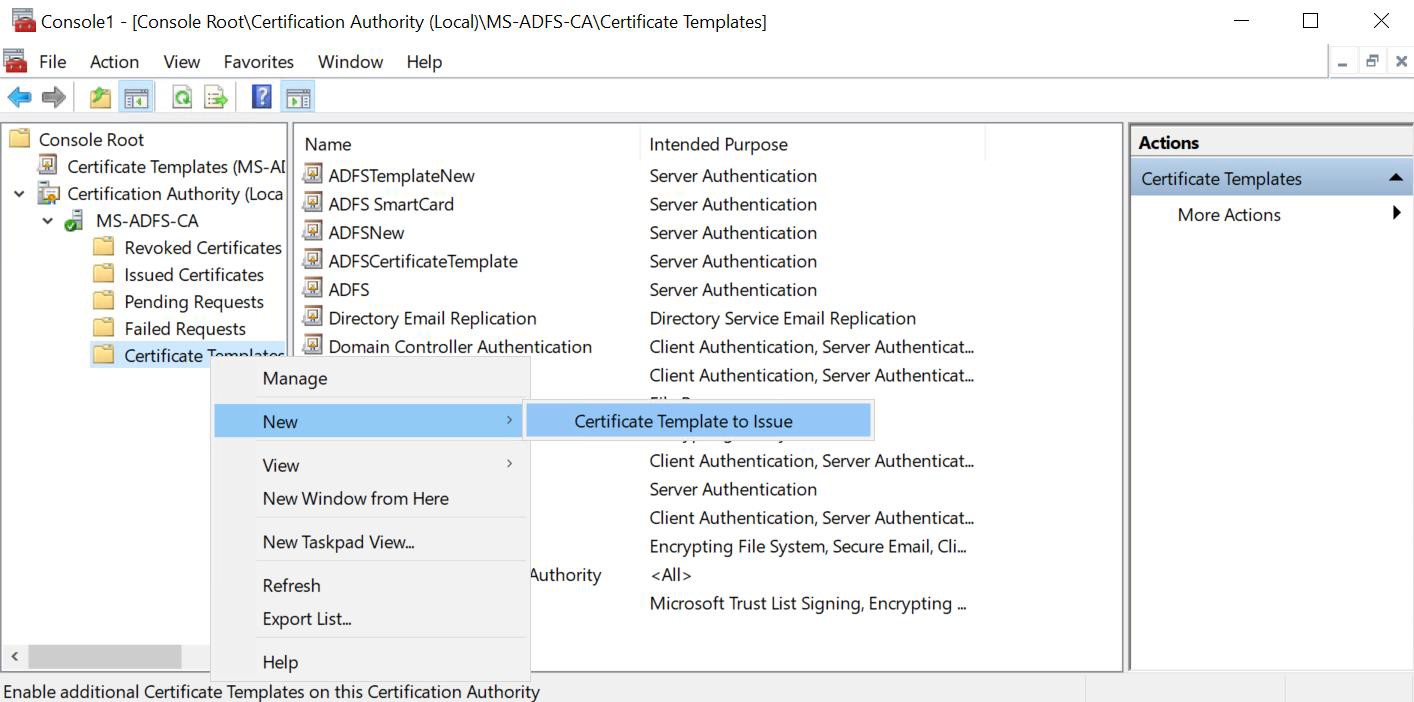
Task: Click the Refresh toolbar icon
Action: click(182, 97)
